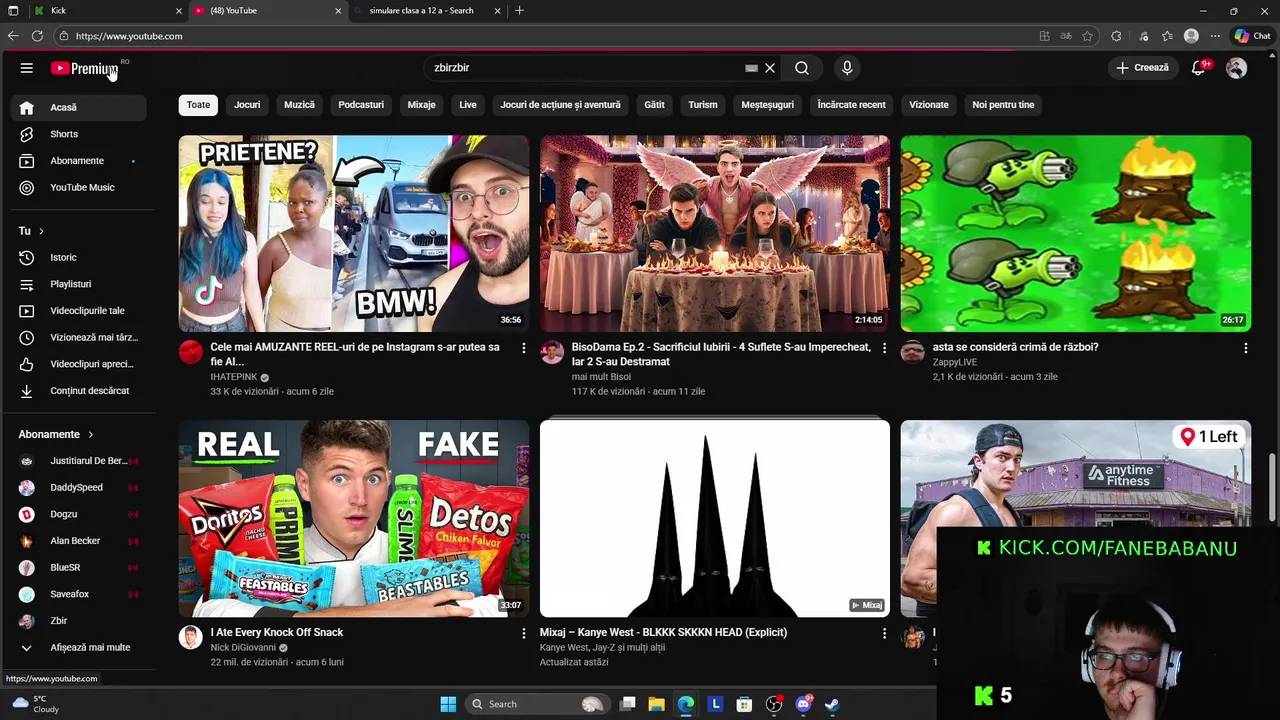Click the address bar URL
Image resolution: width=1280 pixels, height=720 pixels.
pyautogui.click(x=129, y=36)
